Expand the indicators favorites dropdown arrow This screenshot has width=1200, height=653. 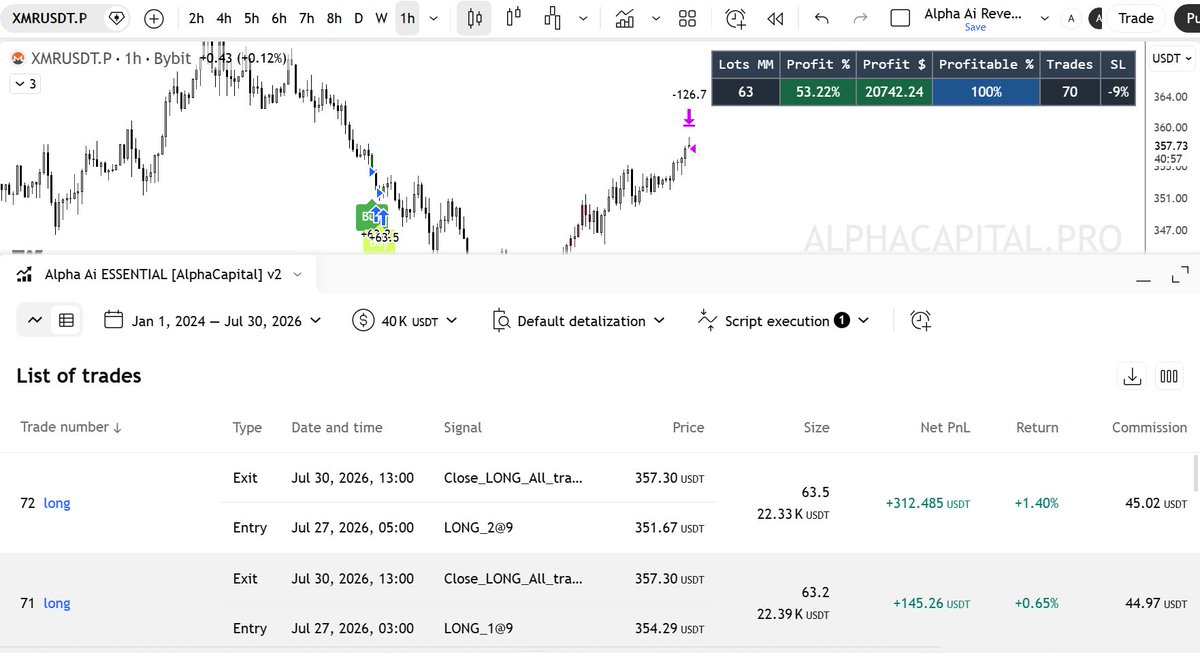655,18
